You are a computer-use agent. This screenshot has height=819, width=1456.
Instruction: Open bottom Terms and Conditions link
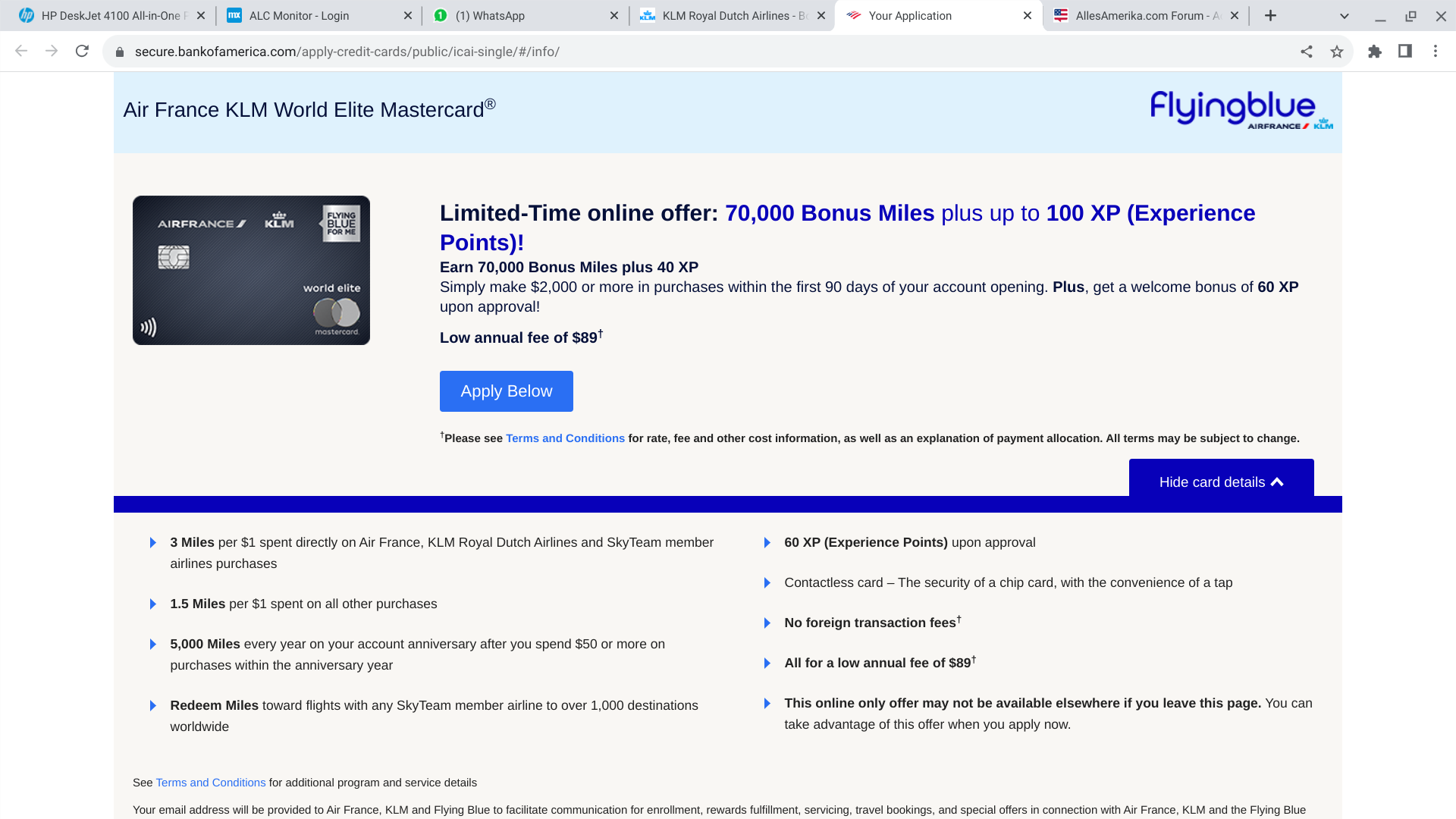[x=211, y=783]
